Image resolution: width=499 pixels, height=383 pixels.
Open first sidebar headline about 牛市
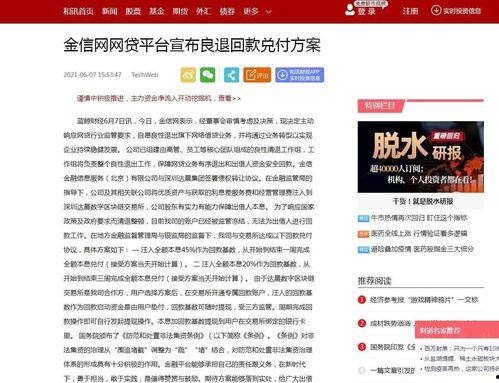click(x=419, y=218)
